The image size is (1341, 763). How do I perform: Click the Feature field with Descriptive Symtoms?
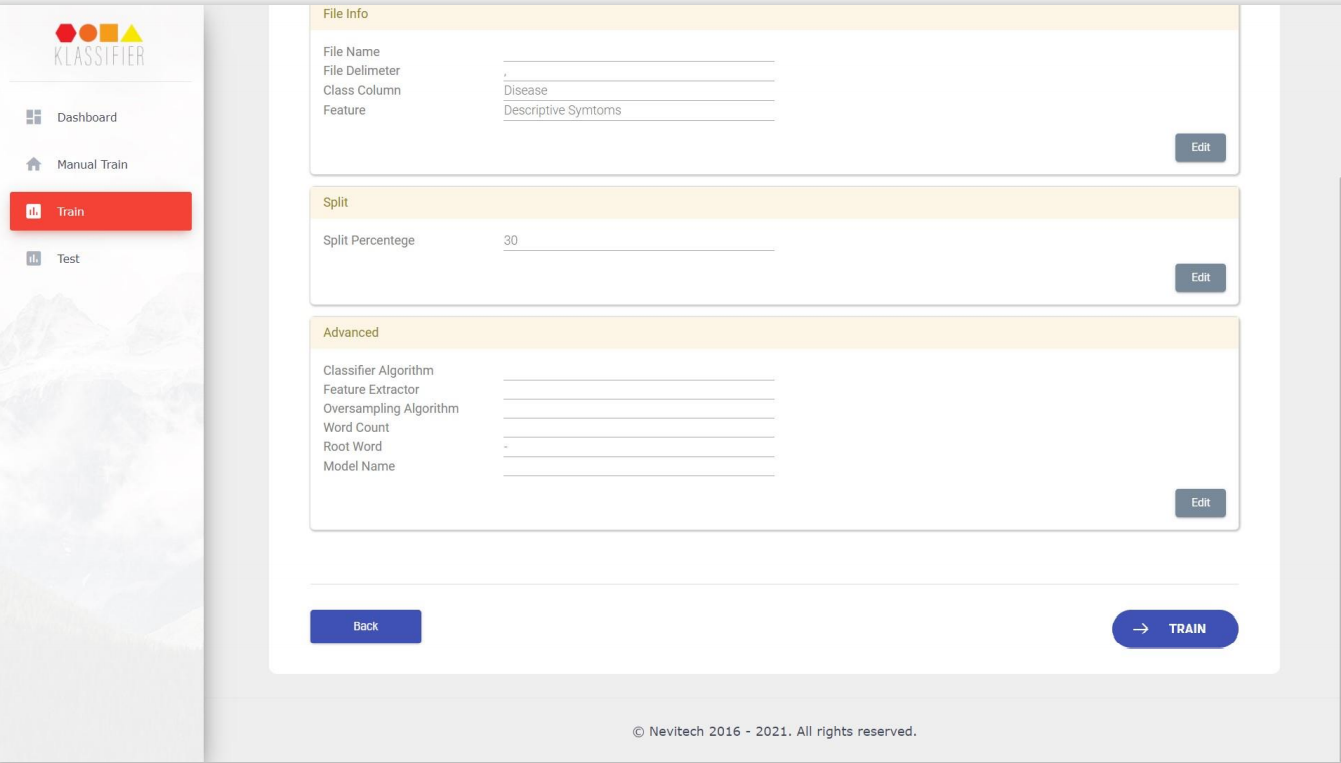tap(638, 111)
